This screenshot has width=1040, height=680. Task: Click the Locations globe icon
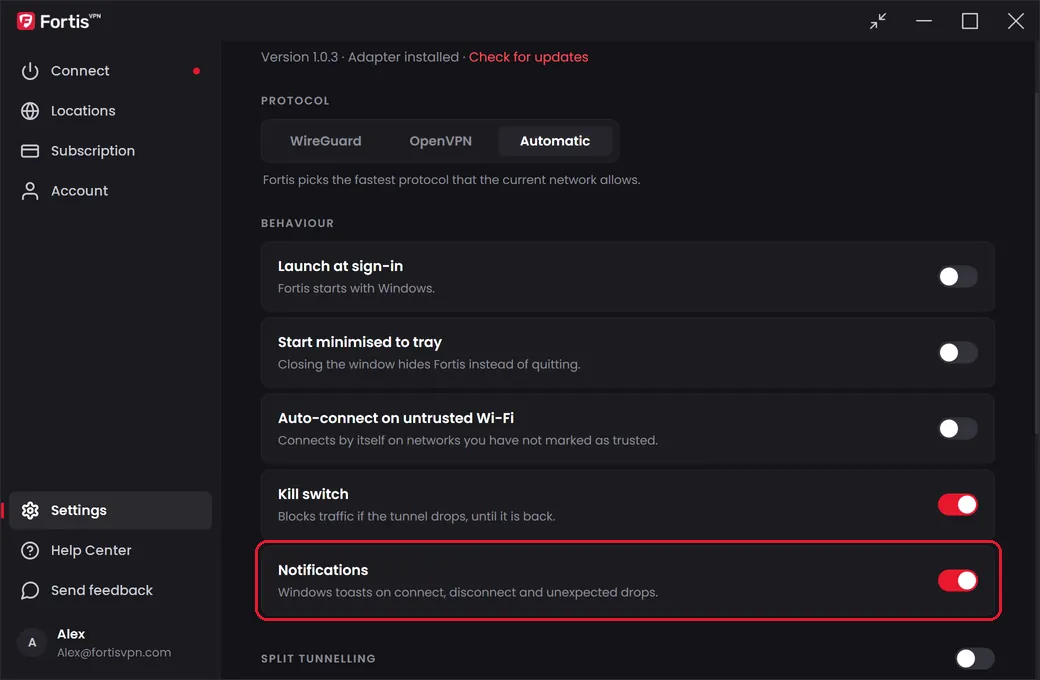(x=30, y=111)
